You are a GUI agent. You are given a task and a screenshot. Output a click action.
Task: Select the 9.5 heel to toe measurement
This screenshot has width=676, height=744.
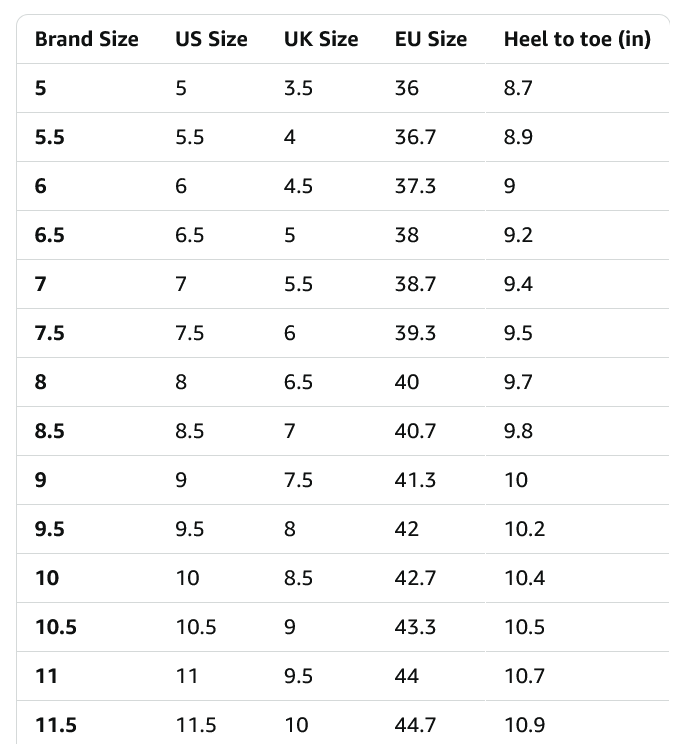pos(518,333)
